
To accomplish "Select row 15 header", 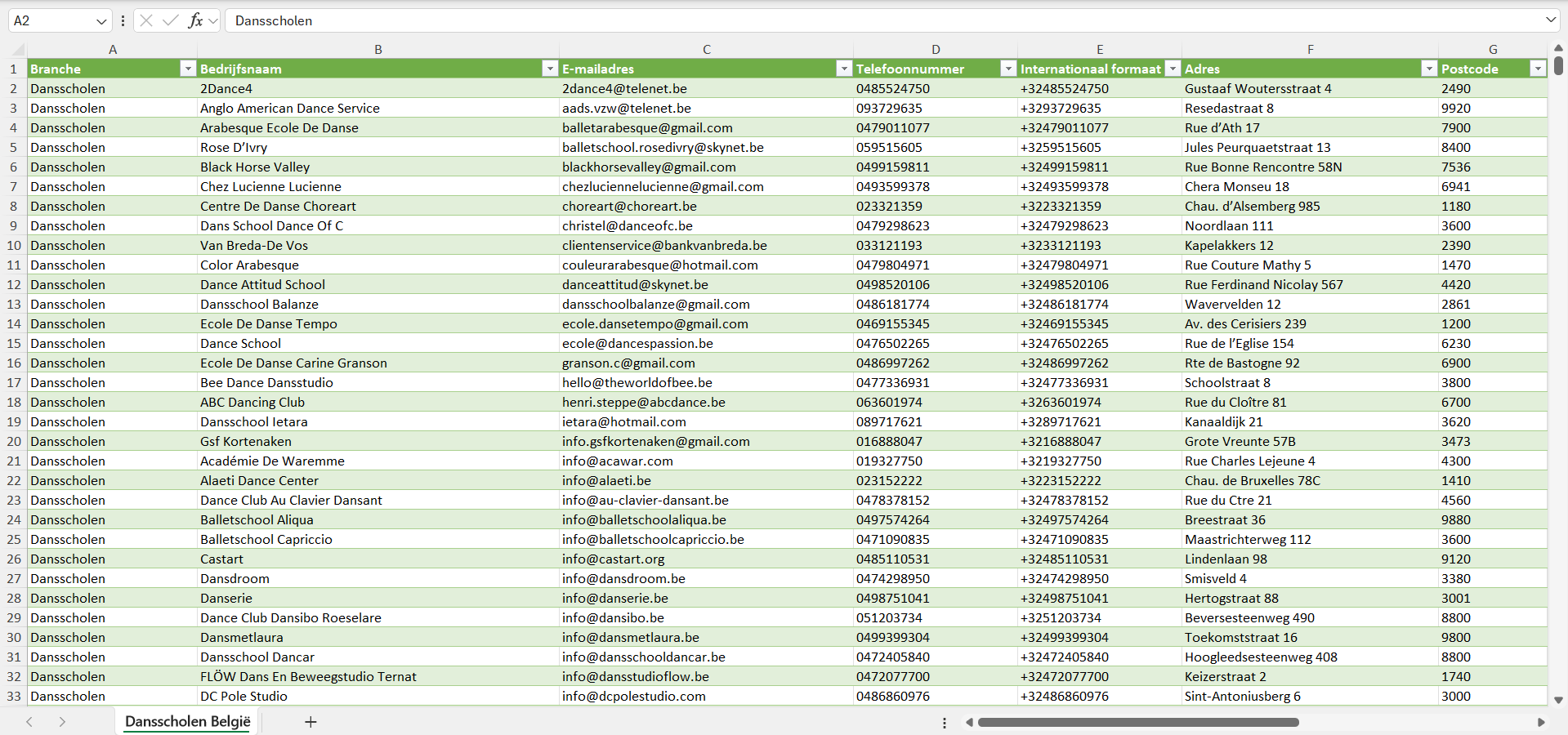I will pos(14,344).
